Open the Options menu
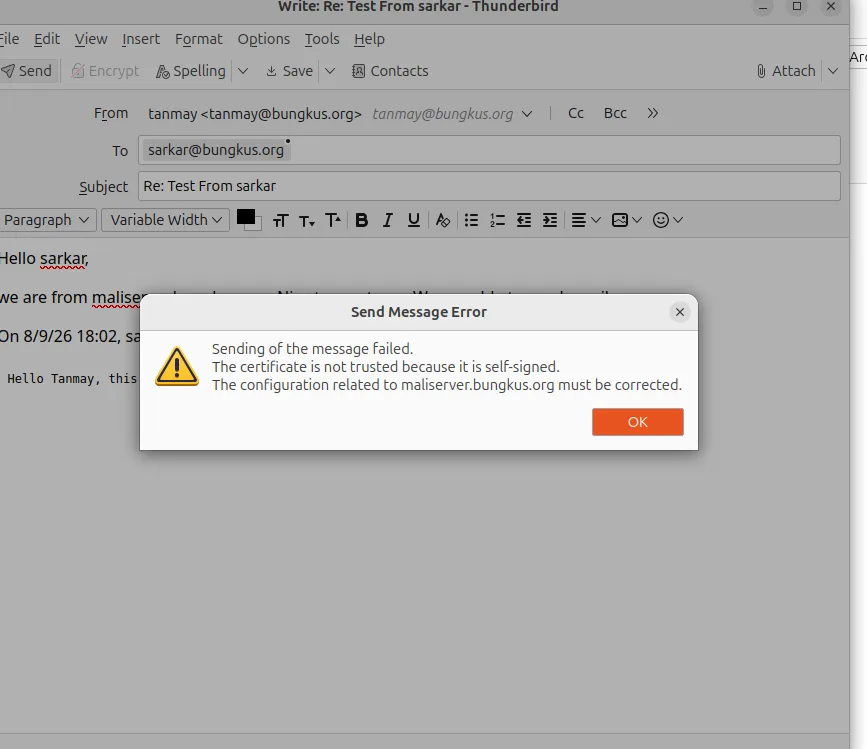Screen dimensions: 867x749 click(264, 39)
